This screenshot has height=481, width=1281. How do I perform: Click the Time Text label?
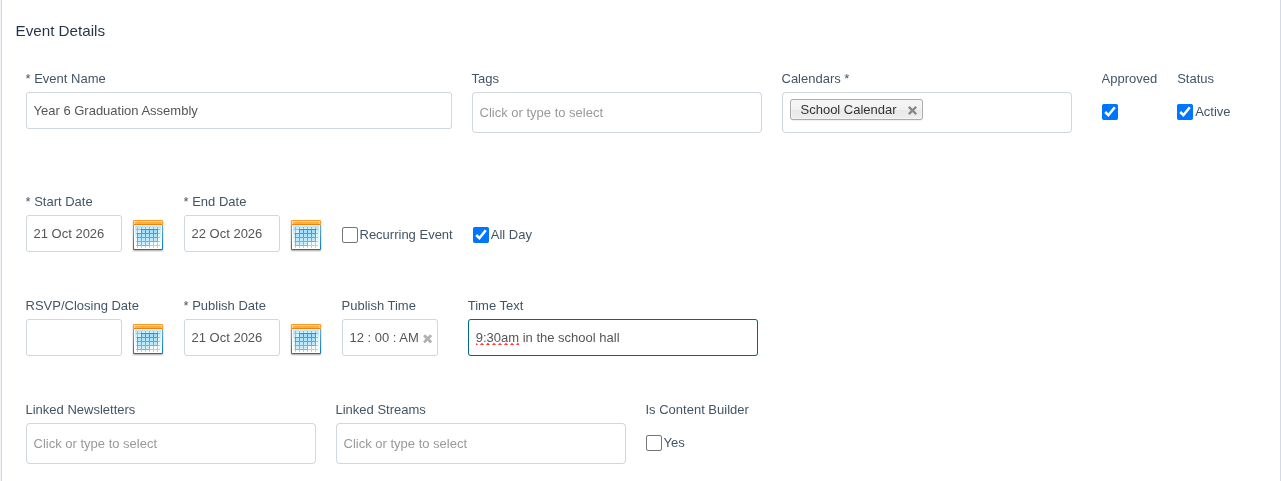point(496,306)
